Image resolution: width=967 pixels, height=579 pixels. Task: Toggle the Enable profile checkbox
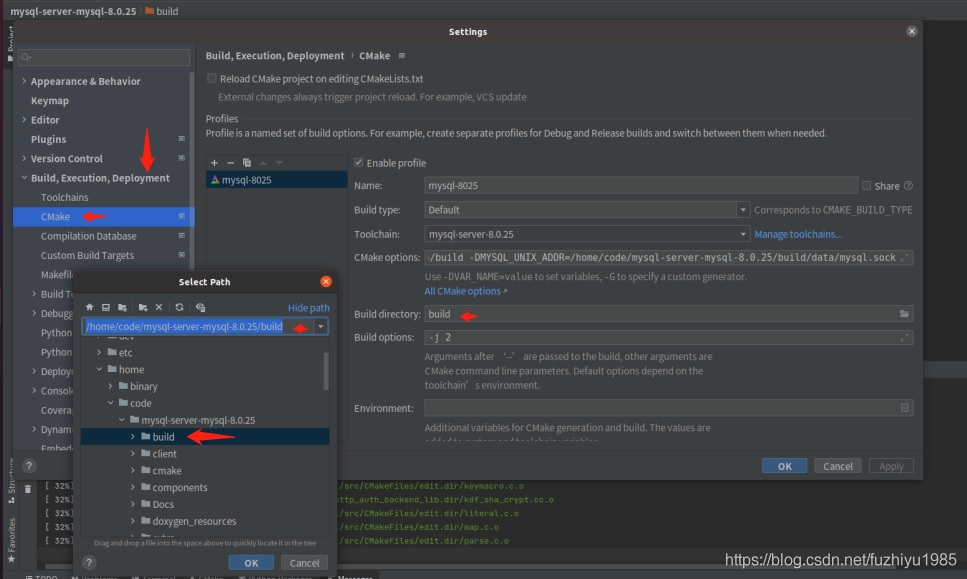[x=358, y=163]
